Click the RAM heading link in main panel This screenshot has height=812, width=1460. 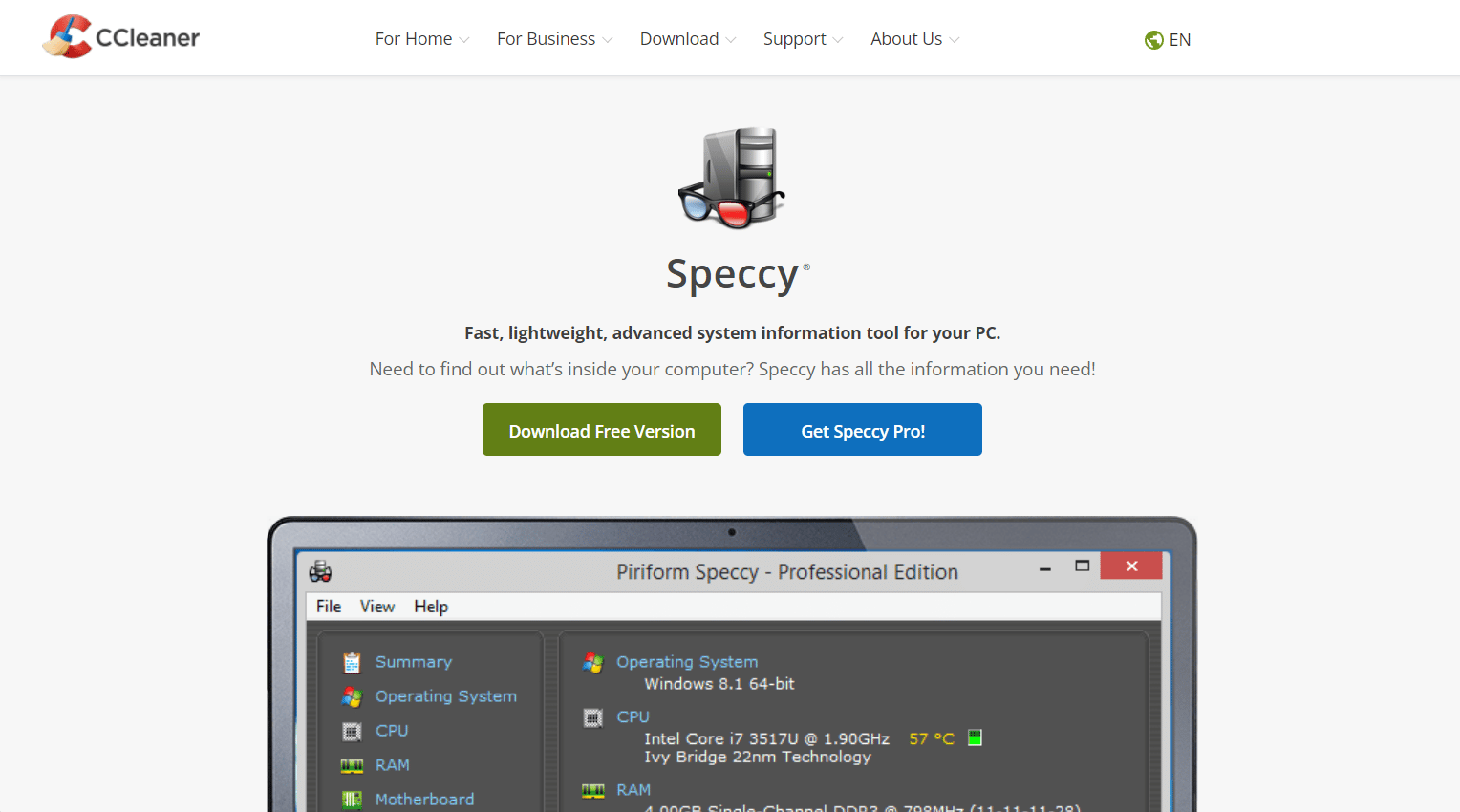pos(633,790)
